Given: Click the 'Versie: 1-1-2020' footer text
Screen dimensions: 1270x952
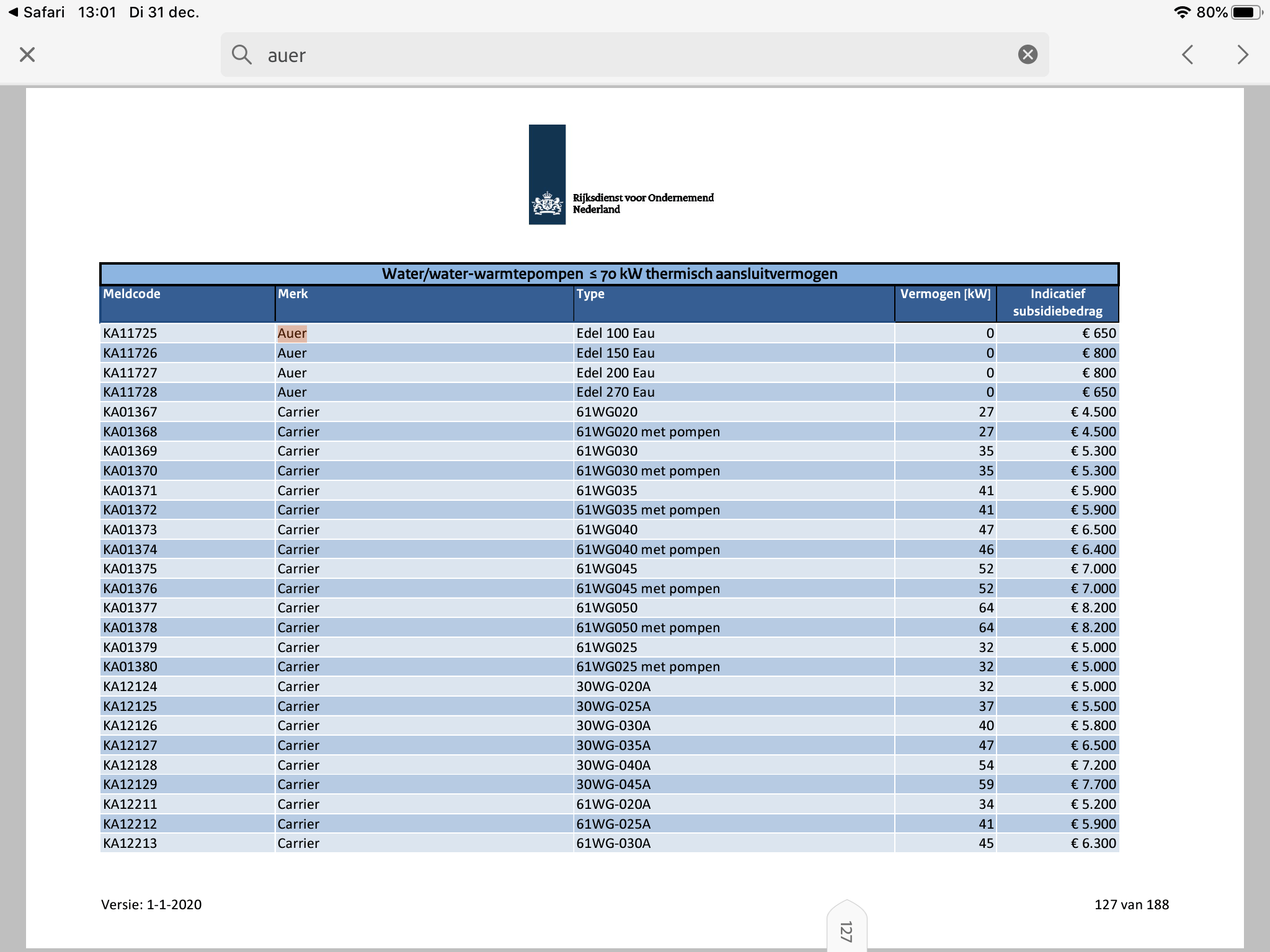Looking at the screenshot, I should coord(151,905).
